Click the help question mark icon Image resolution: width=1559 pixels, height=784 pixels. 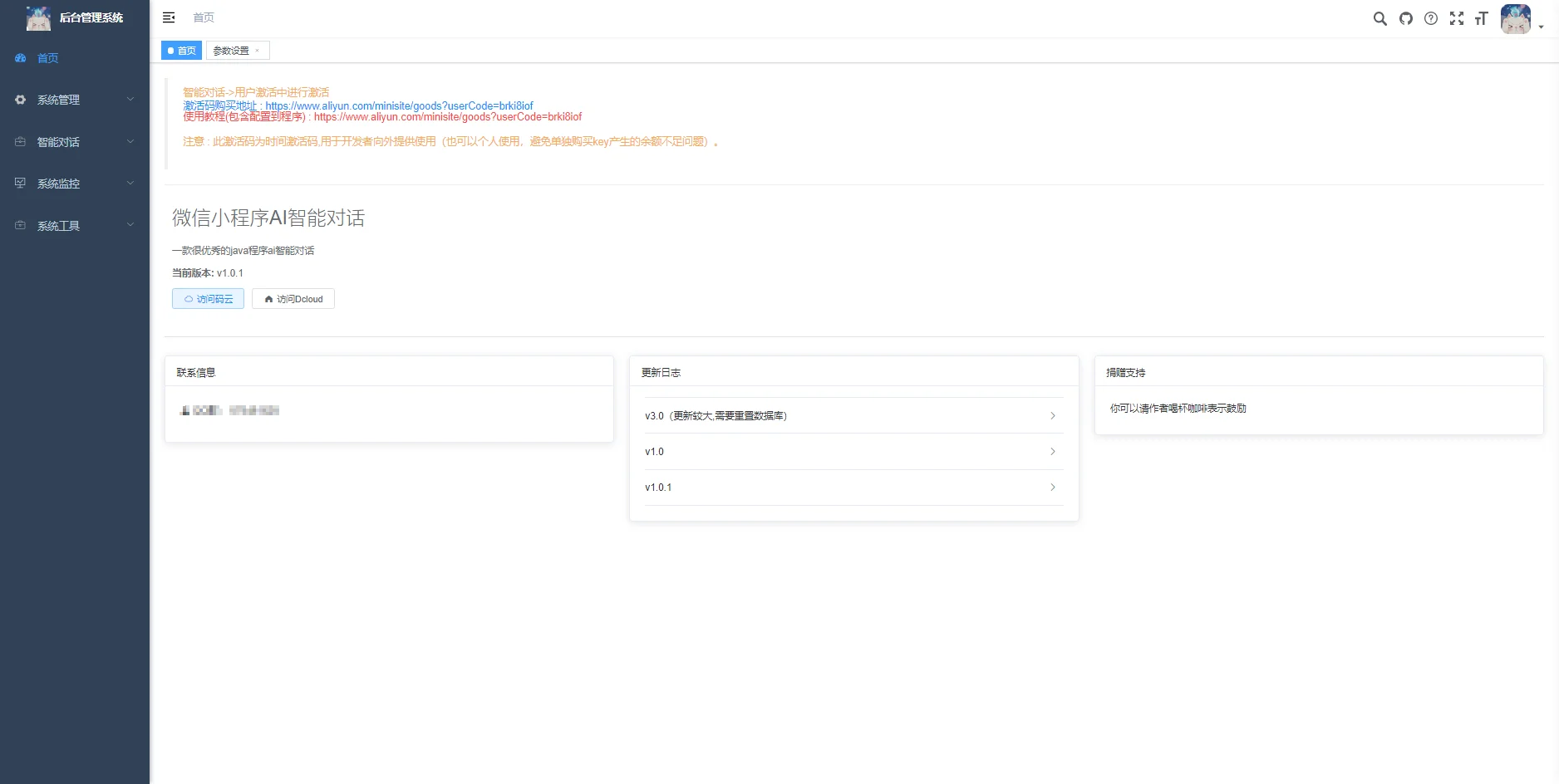click(x=1430, y=18)
